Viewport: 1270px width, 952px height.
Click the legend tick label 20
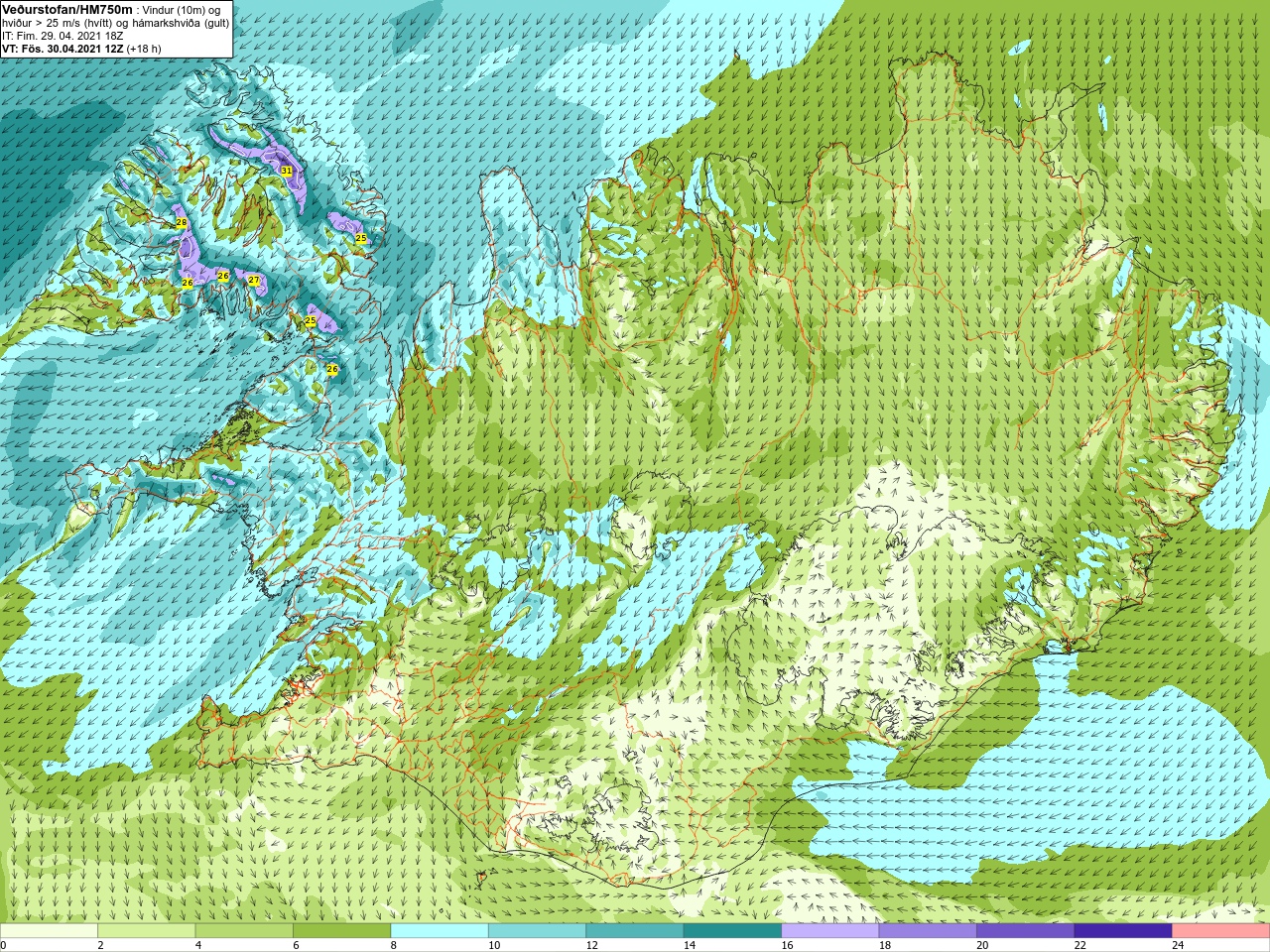[x=982, y=945]
